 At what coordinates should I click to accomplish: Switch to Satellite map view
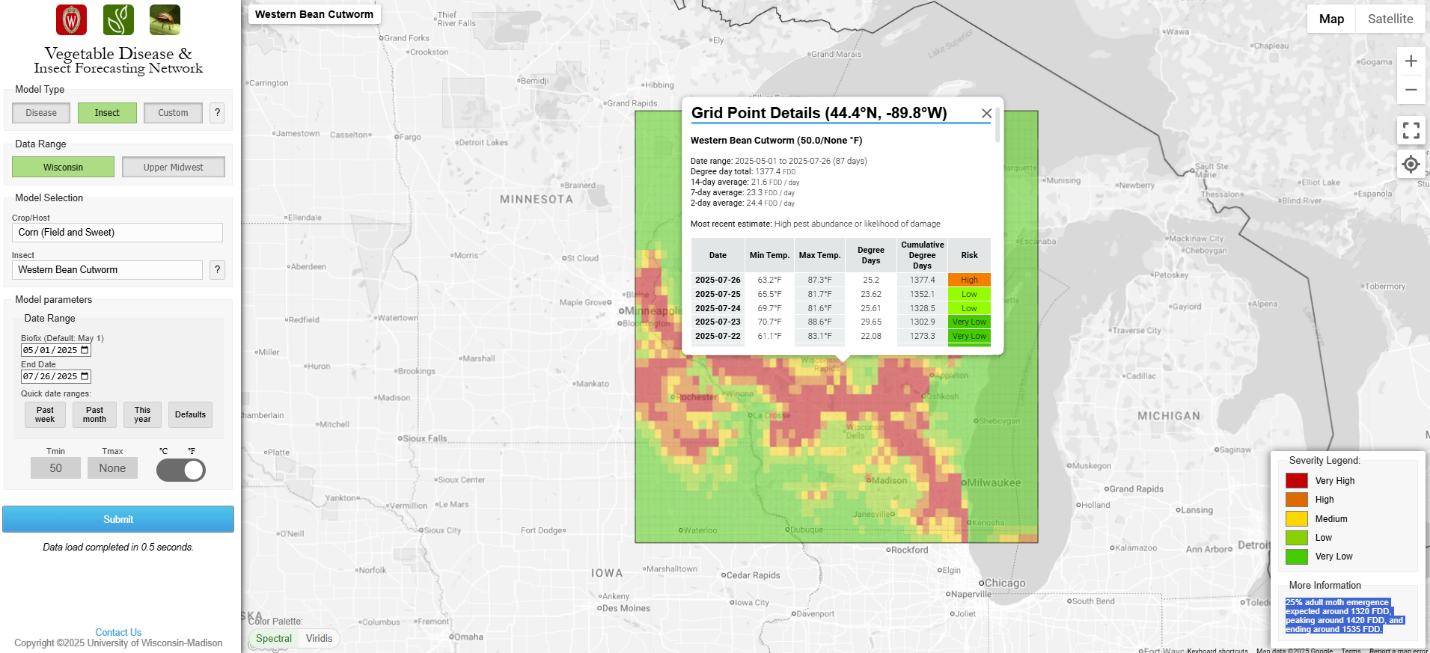coord(1390,19)
